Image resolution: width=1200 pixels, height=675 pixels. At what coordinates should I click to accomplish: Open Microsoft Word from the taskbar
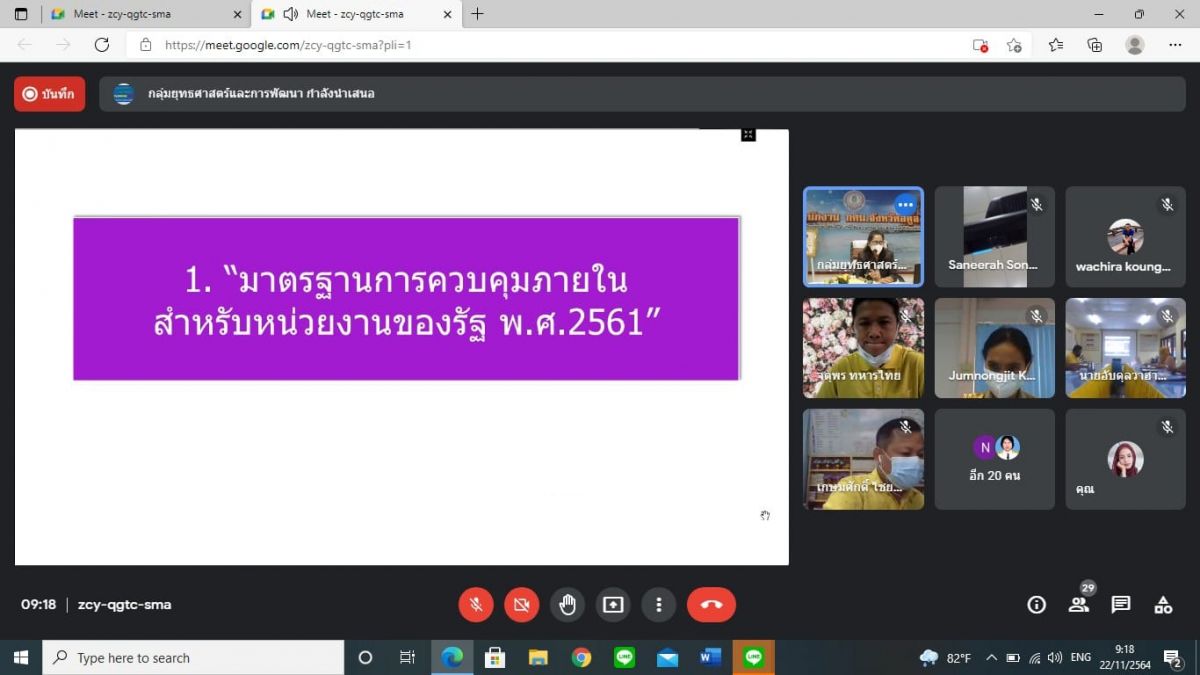710,657
